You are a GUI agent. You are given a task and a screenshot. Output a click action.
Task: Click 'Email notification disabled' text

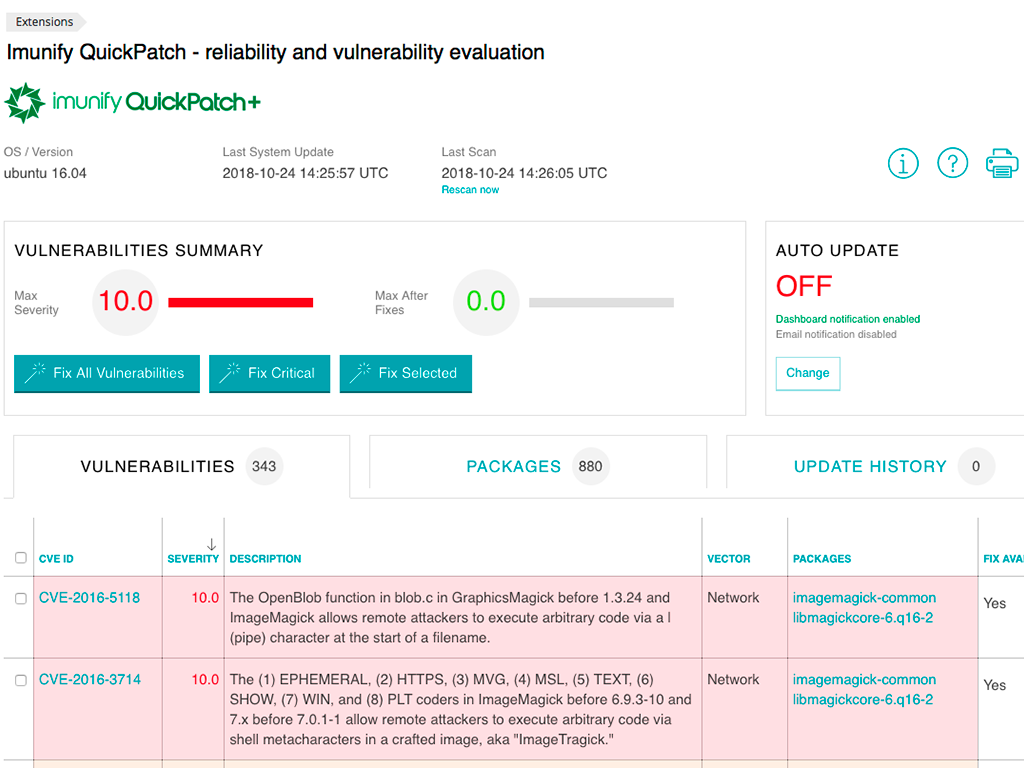[836, 334]
